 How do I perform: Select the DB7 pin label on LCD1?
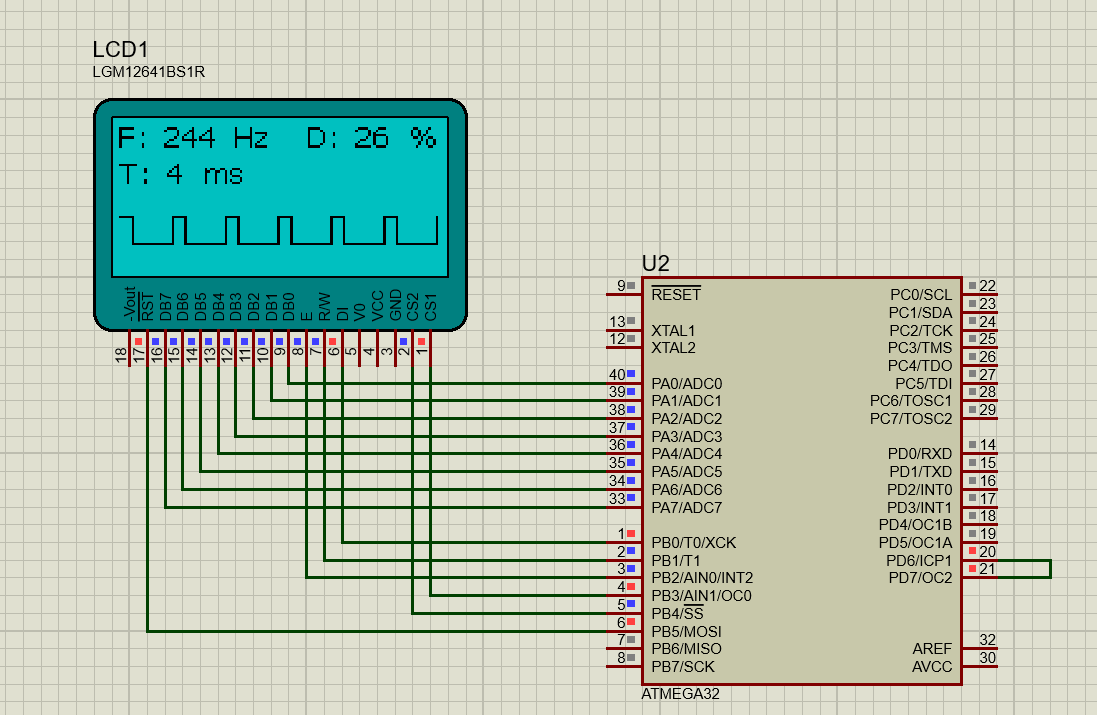click(165, 307)
